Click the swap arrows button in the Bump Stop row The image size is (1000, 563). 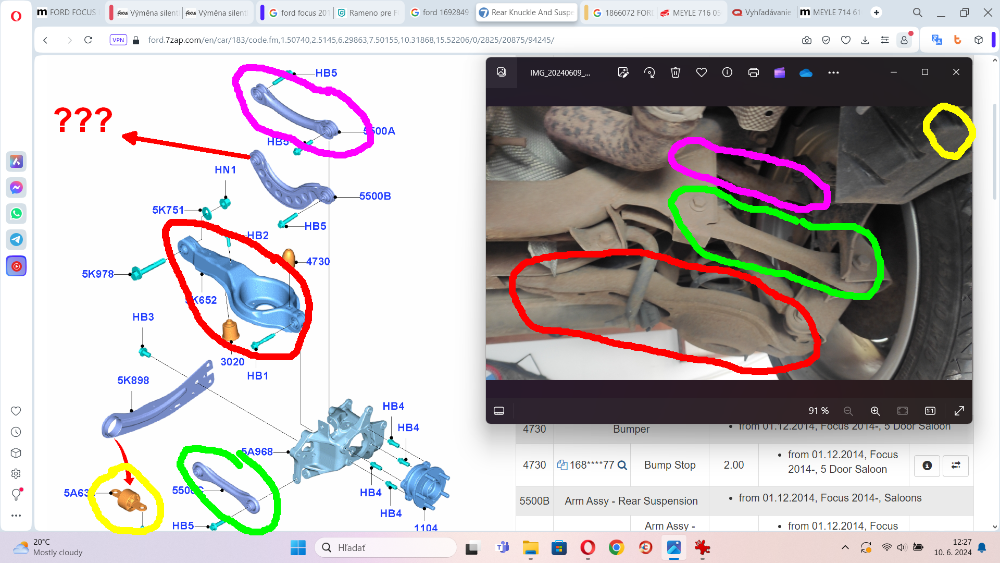click(x=956, y=465)
